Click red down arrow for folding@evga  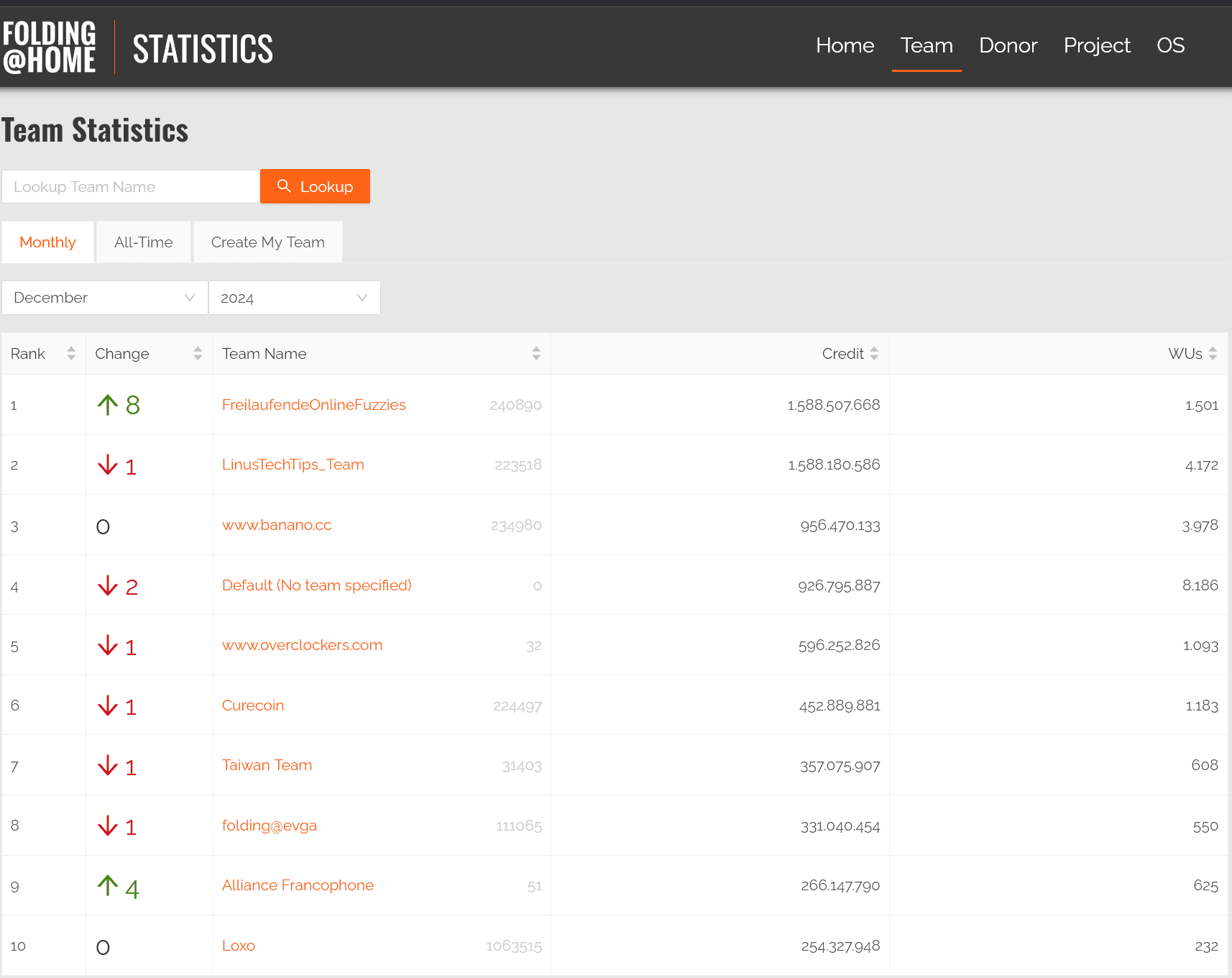pos(108,826)
